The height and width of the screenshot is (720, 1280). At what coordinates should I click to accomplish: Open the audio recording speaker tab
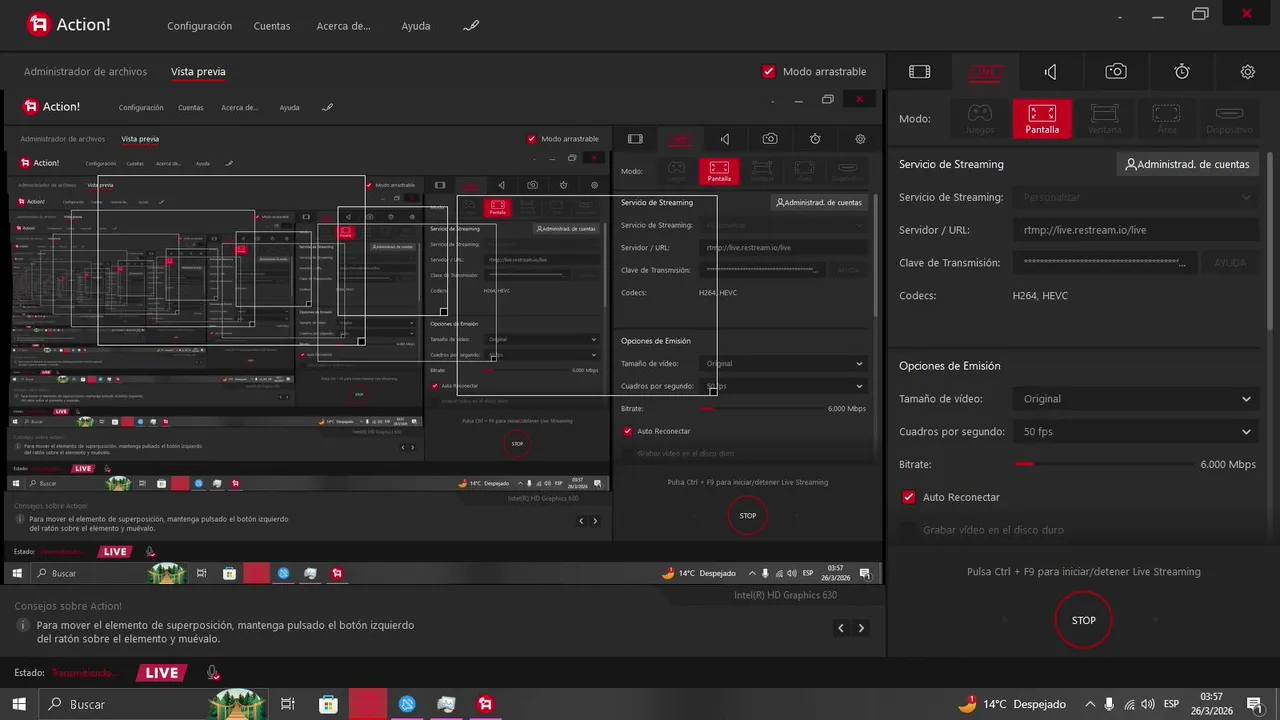coord(1050,71)
